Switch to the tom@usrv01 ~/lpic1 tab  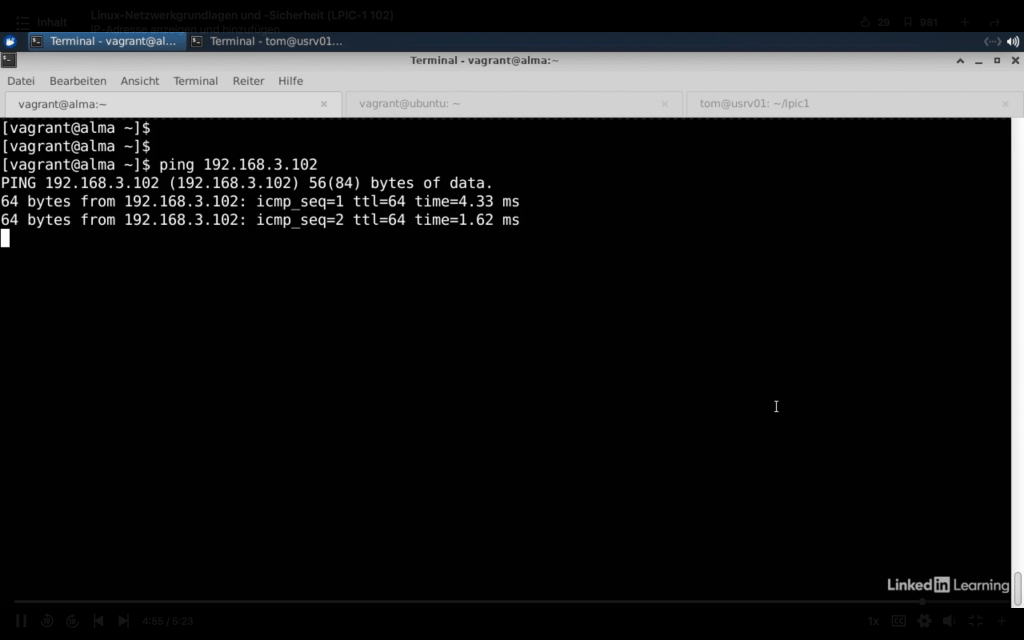(x=754, y=104)
